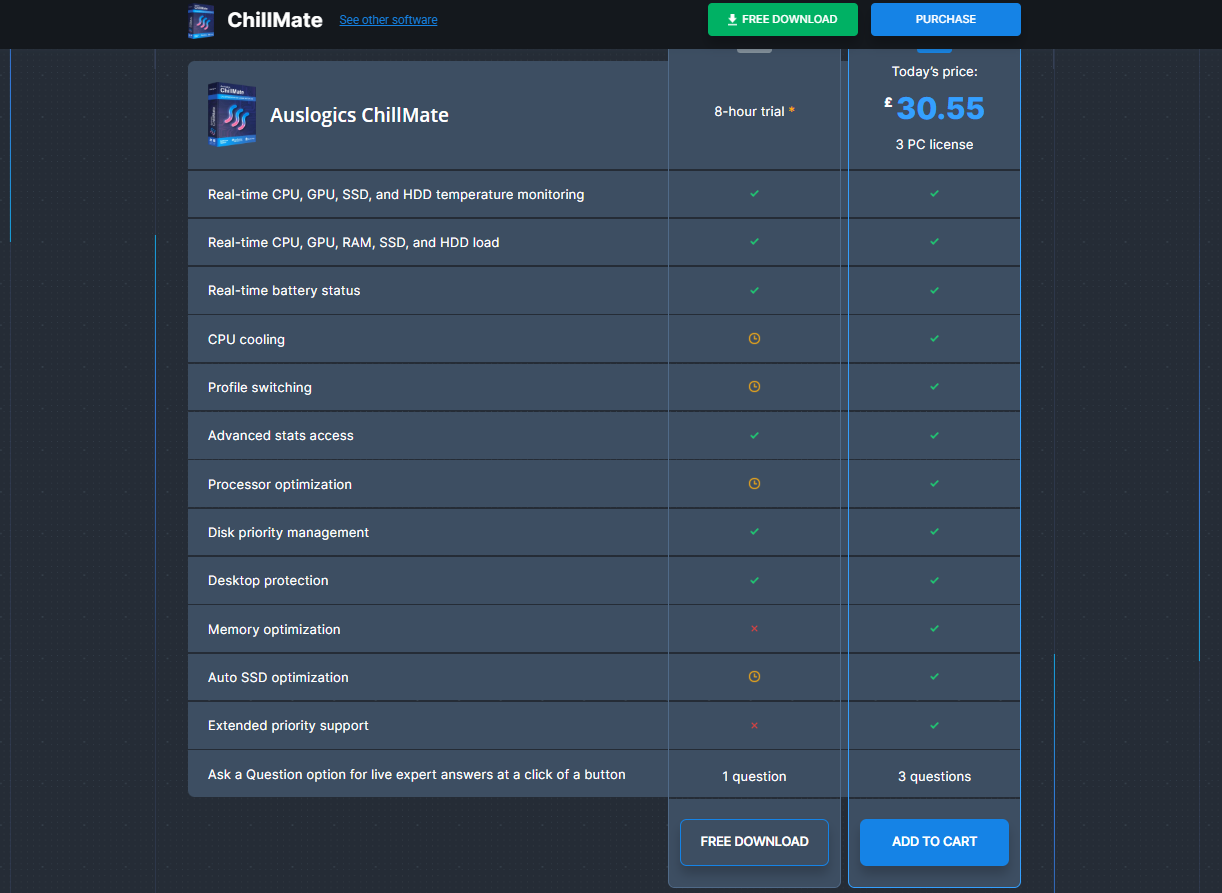The width and height of the screenshot is (1222, 893).
Task: Click the ChillMate title in the header
Action: click(x=275, y=20)
